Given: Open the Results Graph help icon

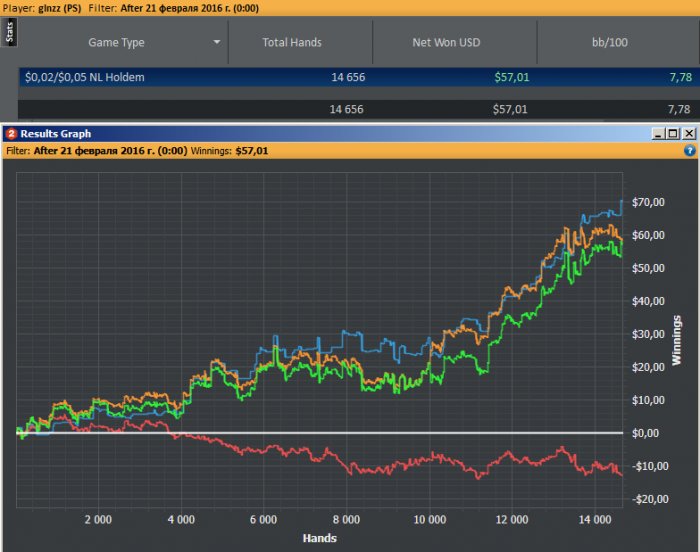Looking at the screenshot, I should (689, 151).
